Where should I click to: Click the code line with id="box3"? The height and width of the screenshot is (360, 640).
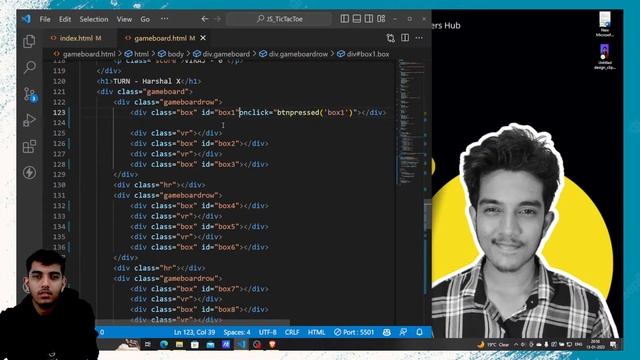coord(200,164)
